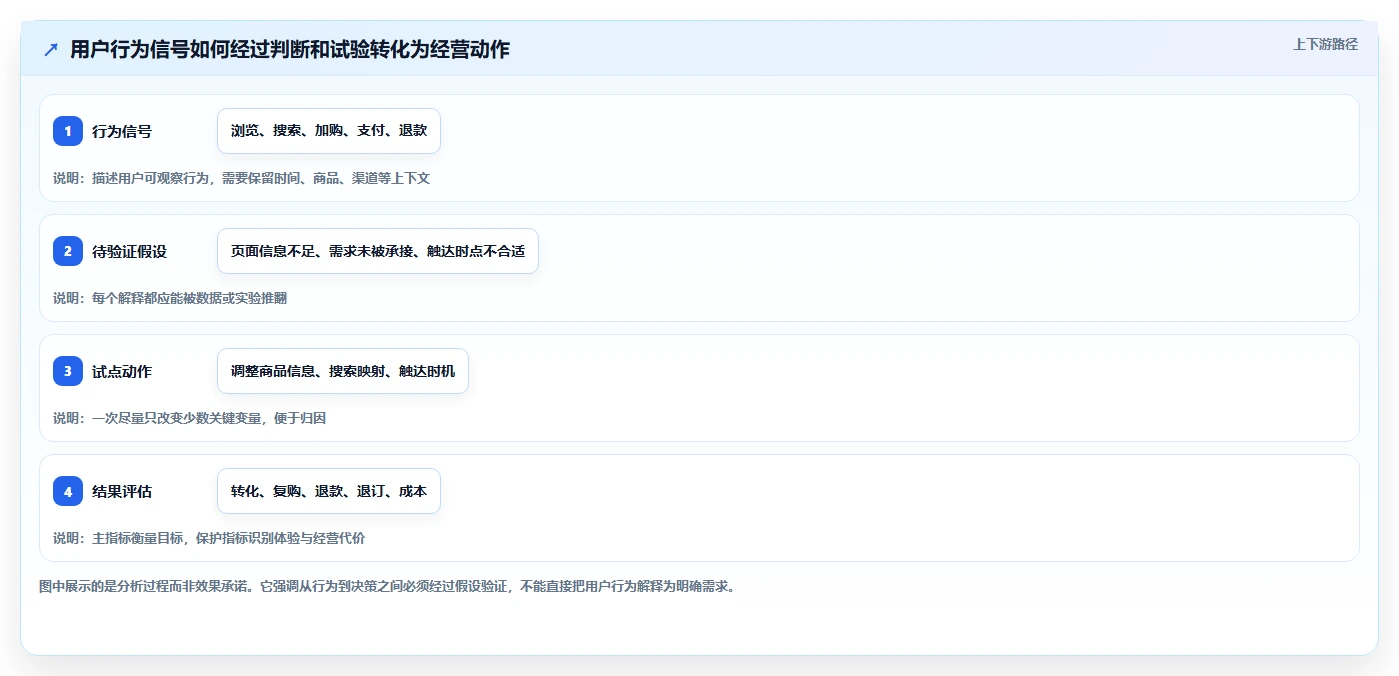
Task: Click the step 2 number badge
Action: (x=68, y=251)
